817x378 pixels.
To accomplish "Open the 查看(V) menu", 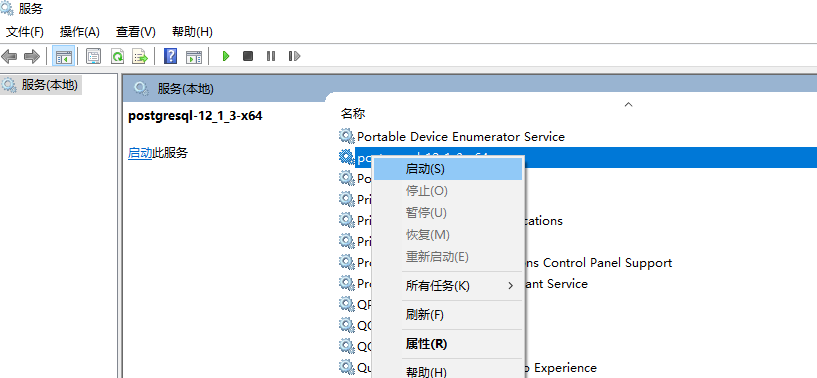I will [135, 32].
